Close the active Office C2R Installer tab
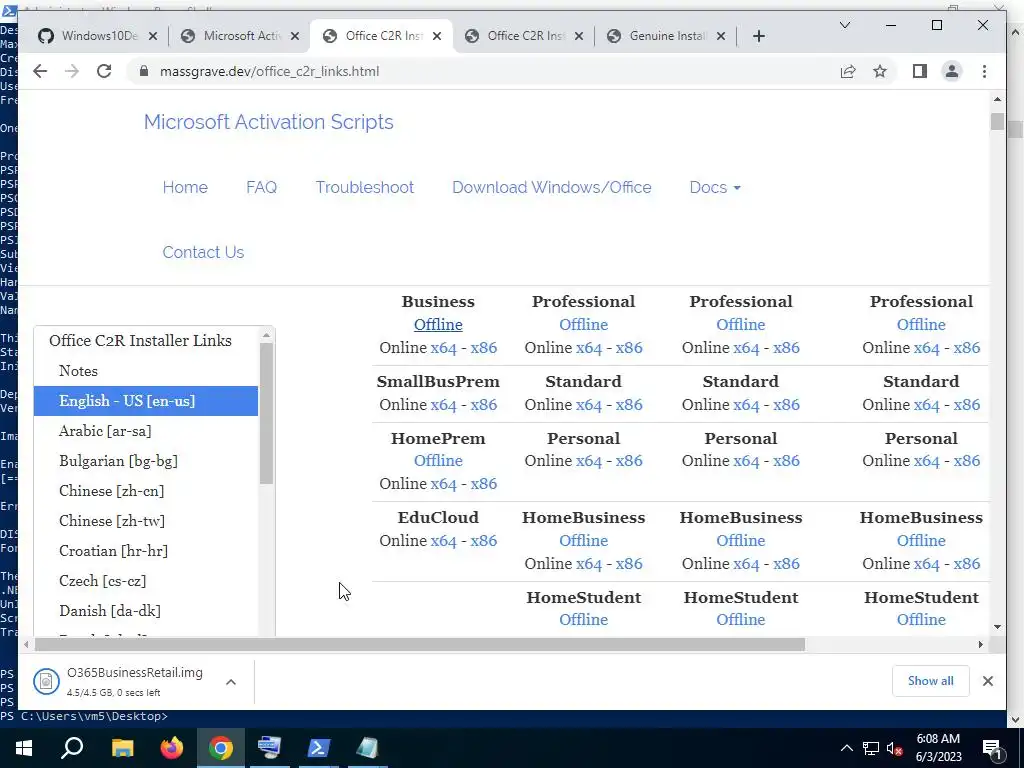Screen dimensions: 1024x768 (437, 36)
